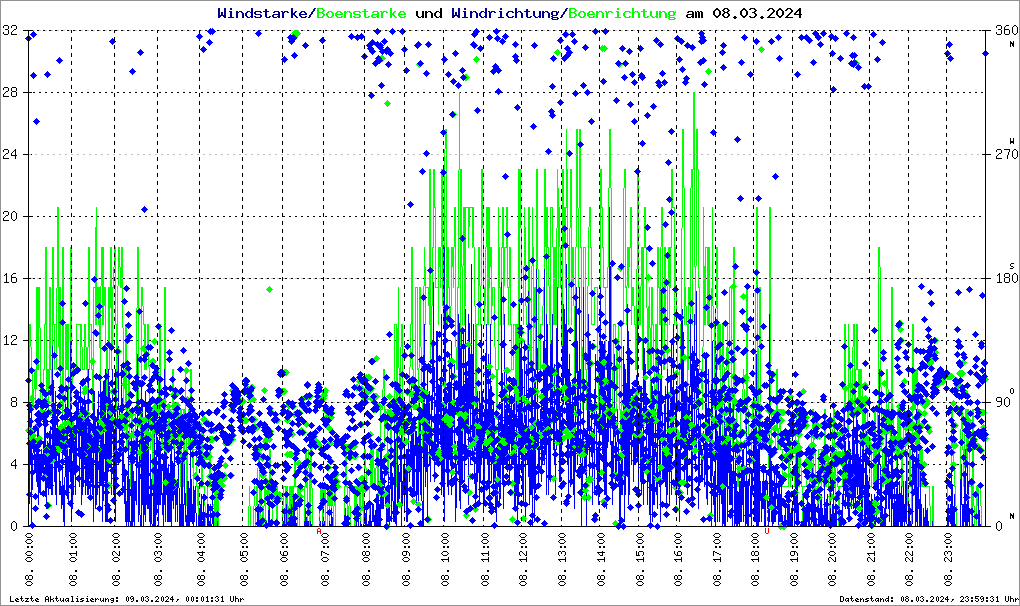Click the 10:00 time axis label
1020x606 pixels.
point(445,559)
